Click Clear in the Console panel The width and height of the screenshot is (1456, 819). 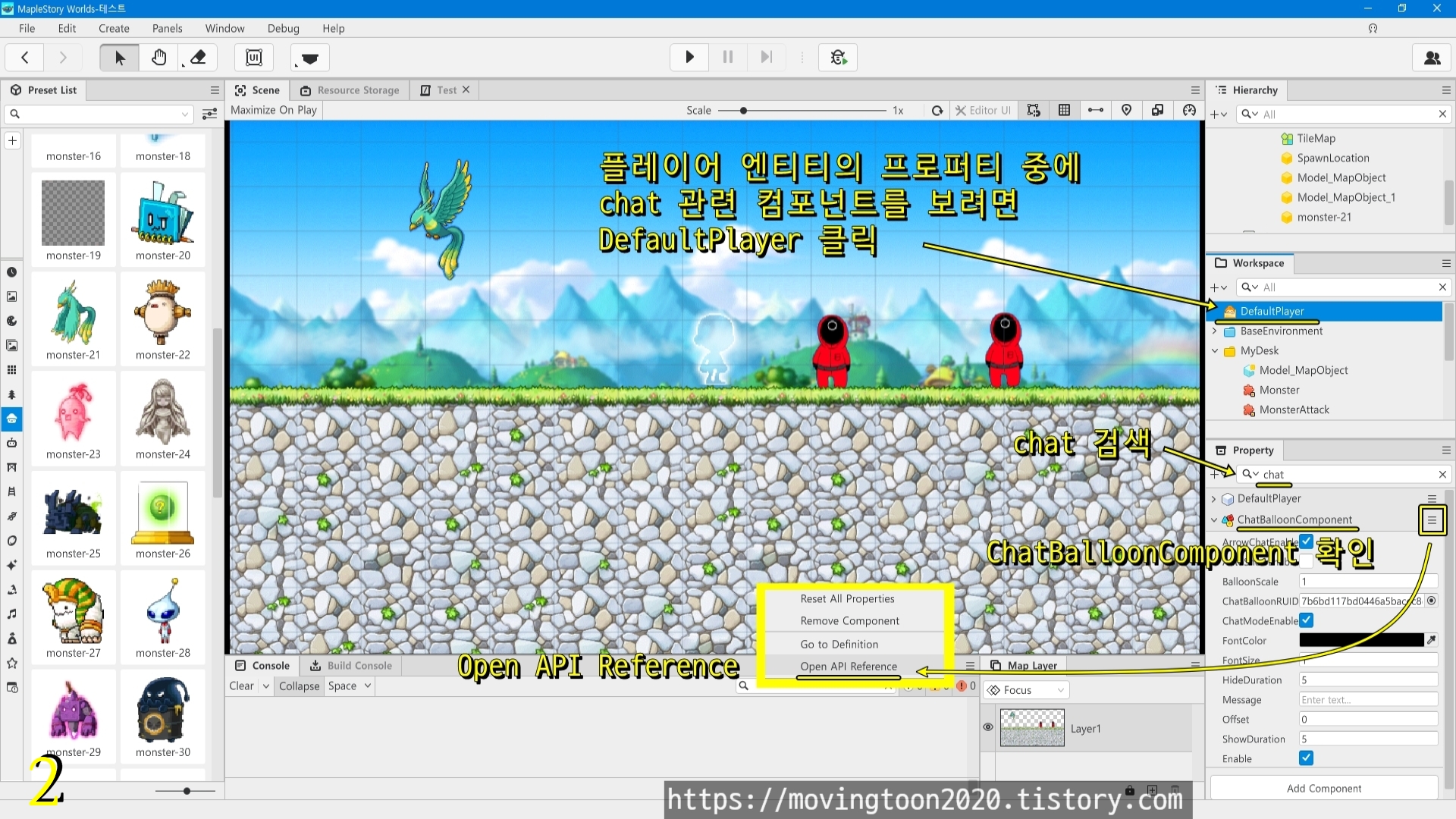click(241, 686)
